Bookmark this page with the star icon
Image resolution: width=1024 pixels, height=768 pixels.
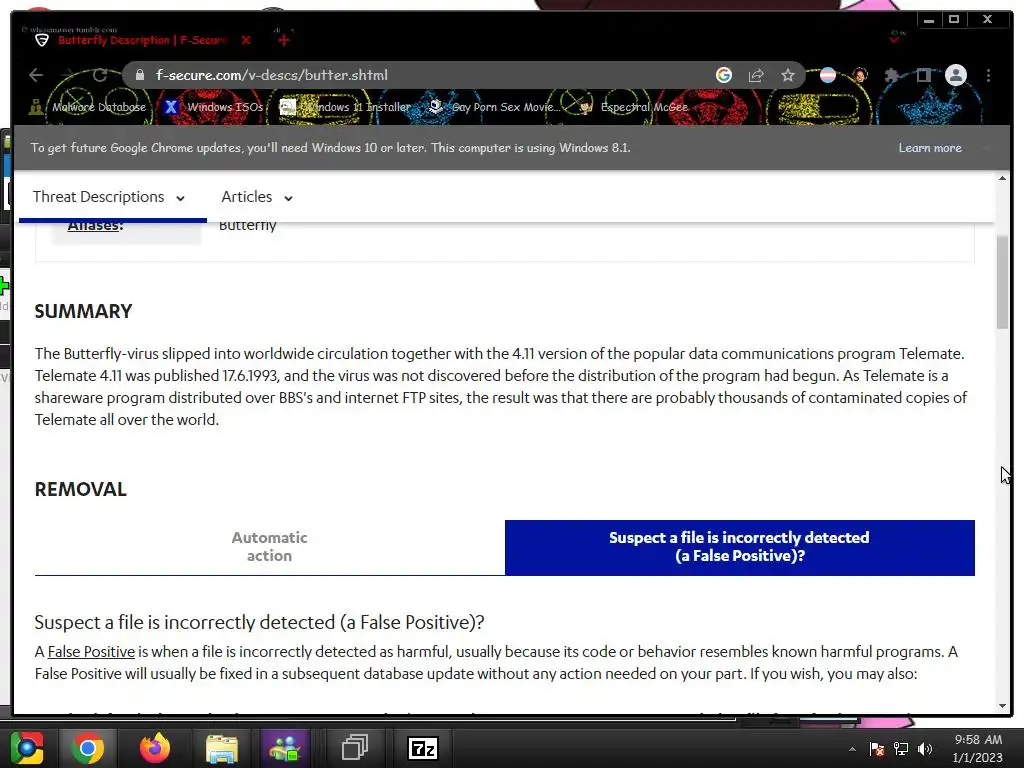coord(788,75)
